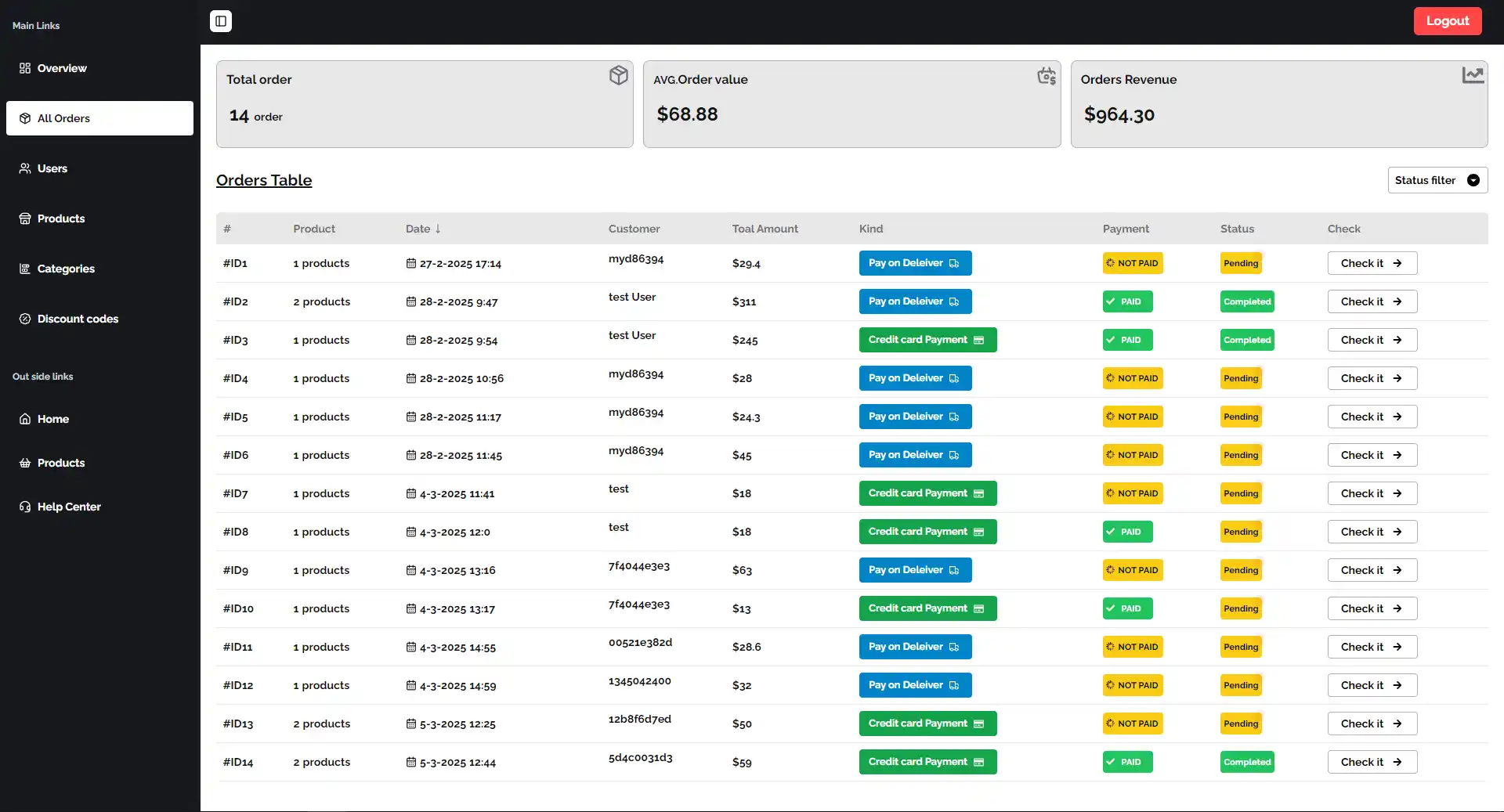
Task: Click the NOT PAID badge on #ID7
Action: [x=1132, y=493]
